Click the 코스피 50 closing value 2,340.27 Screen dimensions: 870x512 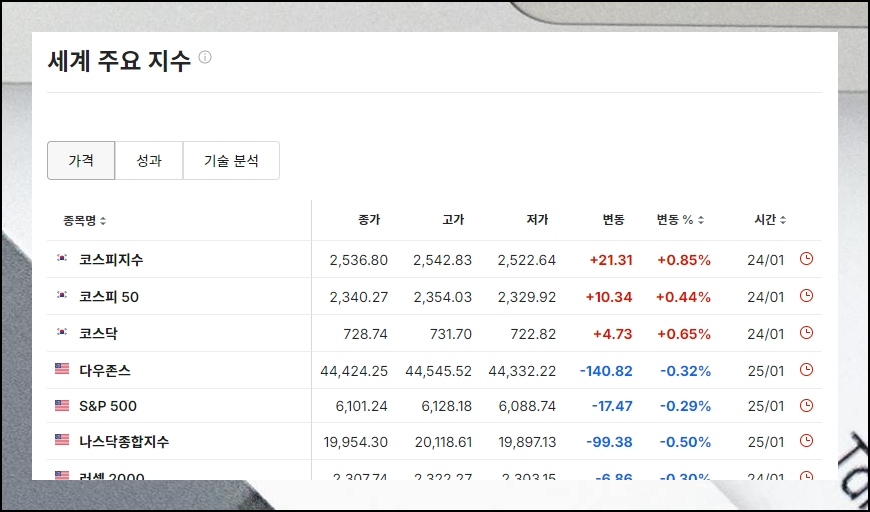pyautogui.click(x=358, y=297)
